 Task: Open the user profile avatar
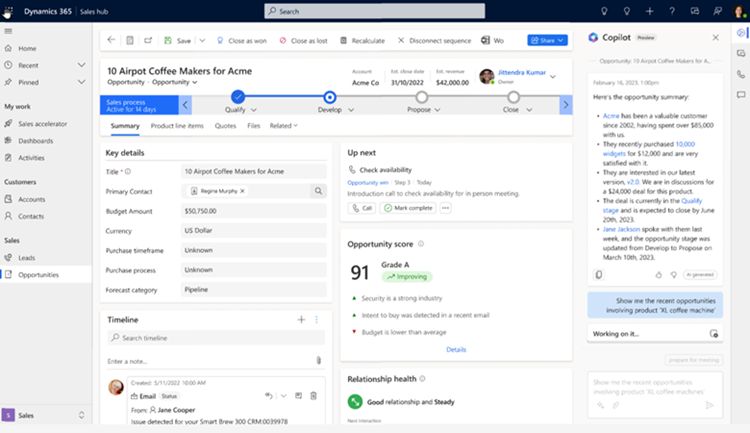[x=739, y=11]
